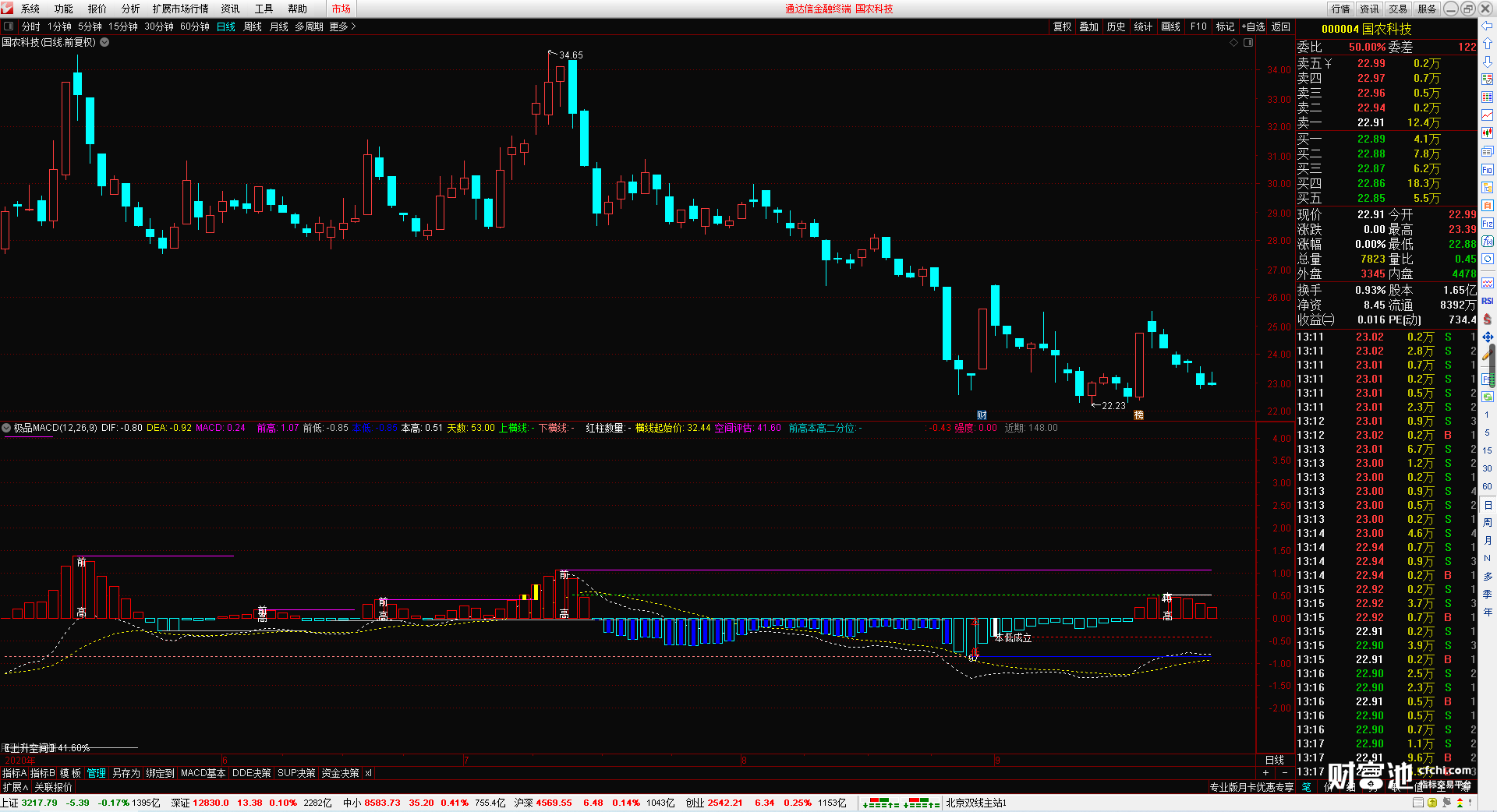Click the minus zoom button under MACD axis
This screenshot has width=1497, height=812.
click(1285, 773)
